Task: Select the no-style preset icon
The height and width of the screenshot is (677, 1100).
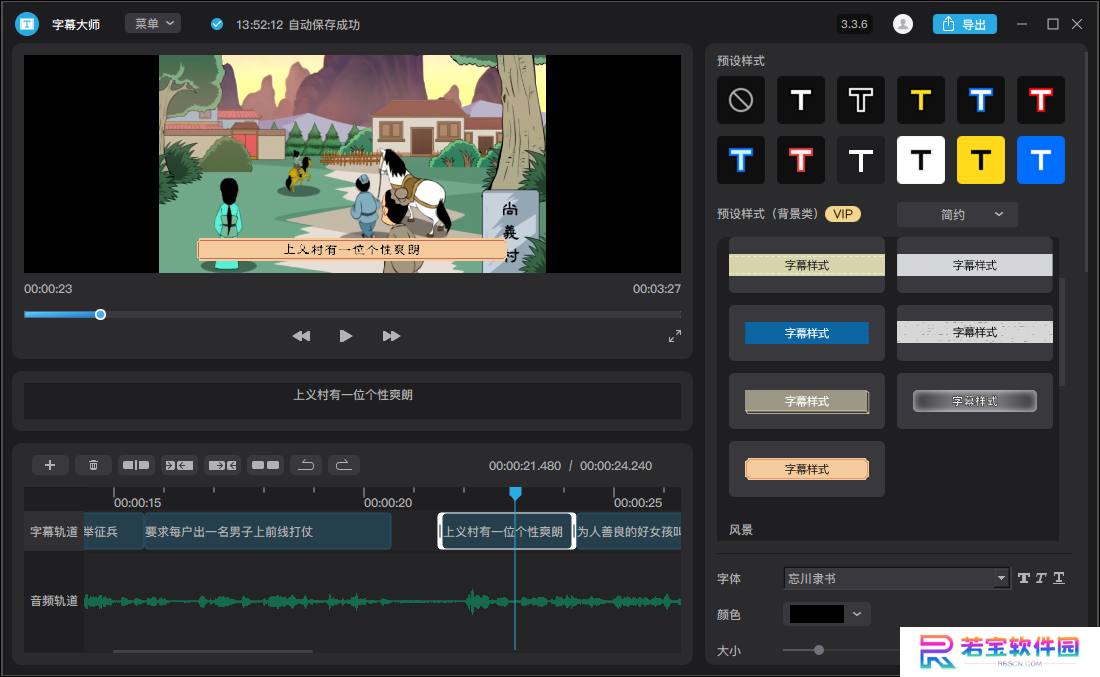Action: pyautogui.click(x=741, y=100)
